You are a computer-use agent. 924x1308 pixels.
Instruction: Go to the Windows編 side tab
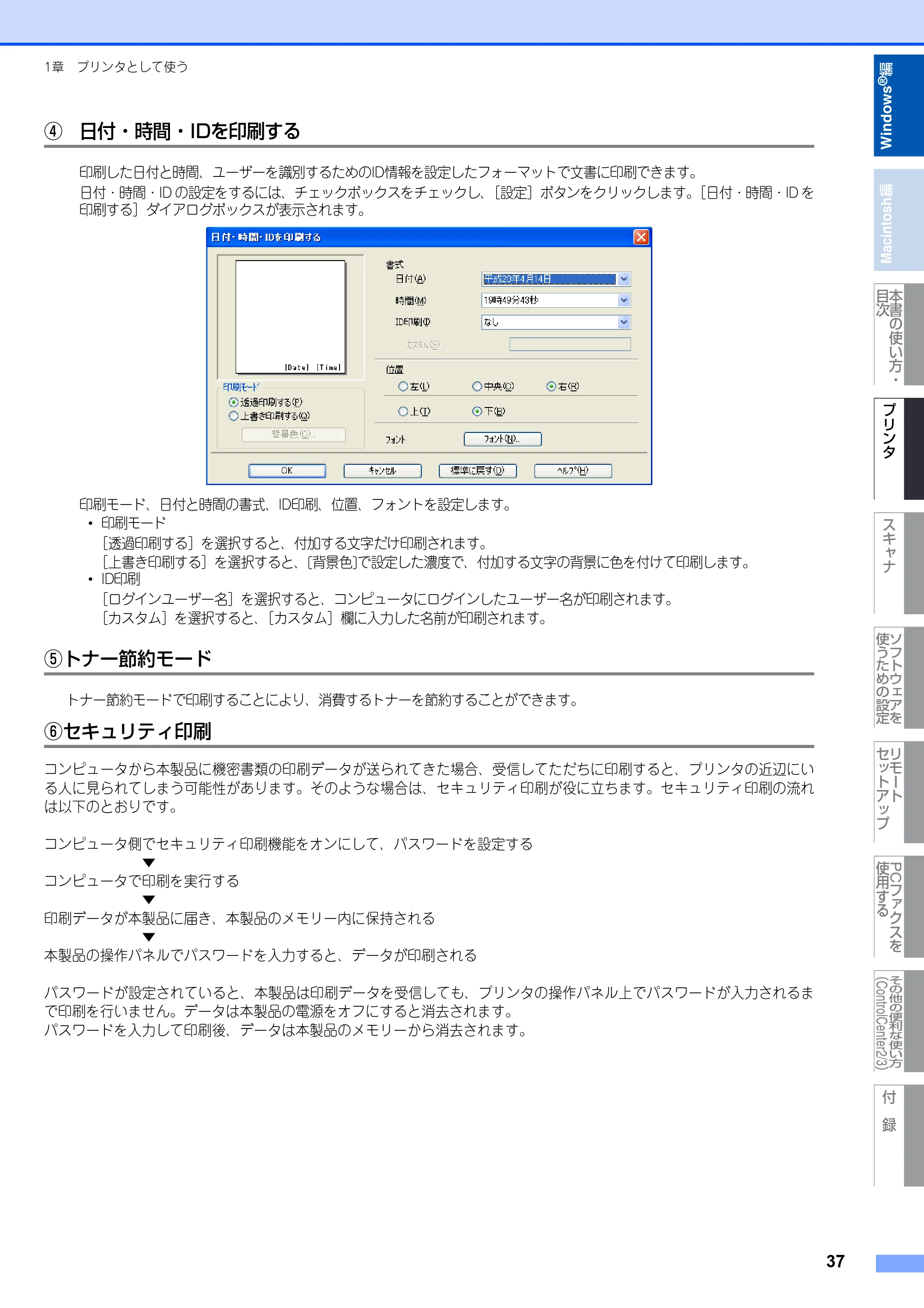pos(899,105)
